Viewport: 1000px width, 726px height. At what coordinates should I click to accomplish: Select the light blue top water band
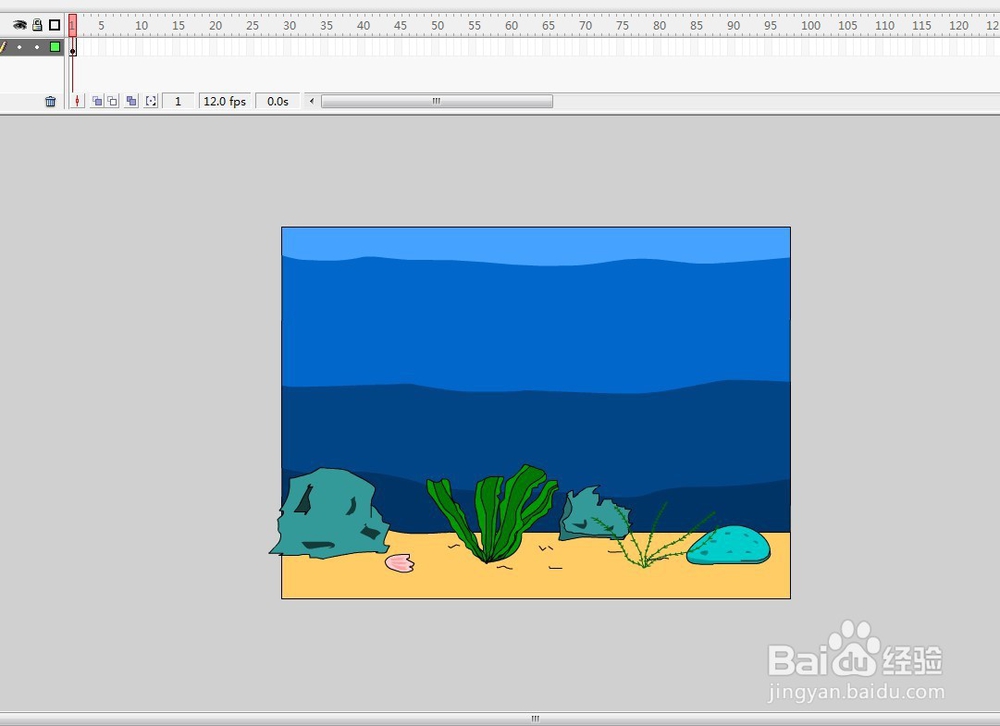[536, 243]
